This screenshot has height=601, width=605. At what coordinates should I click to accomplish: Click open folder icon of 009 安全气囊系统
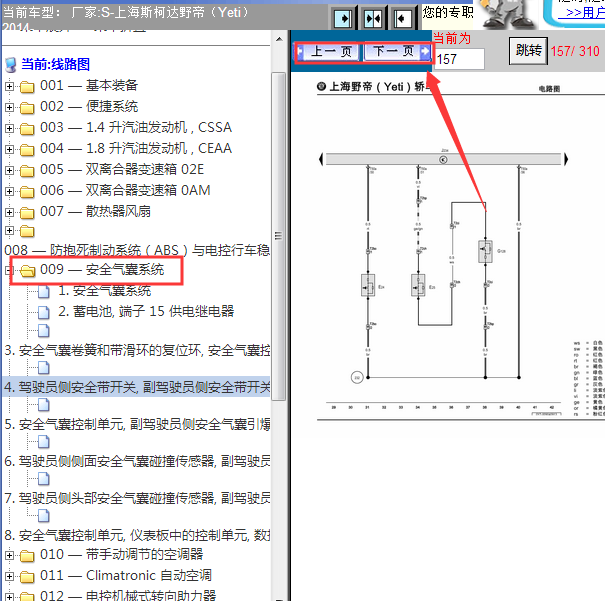(x=28, y=270)
